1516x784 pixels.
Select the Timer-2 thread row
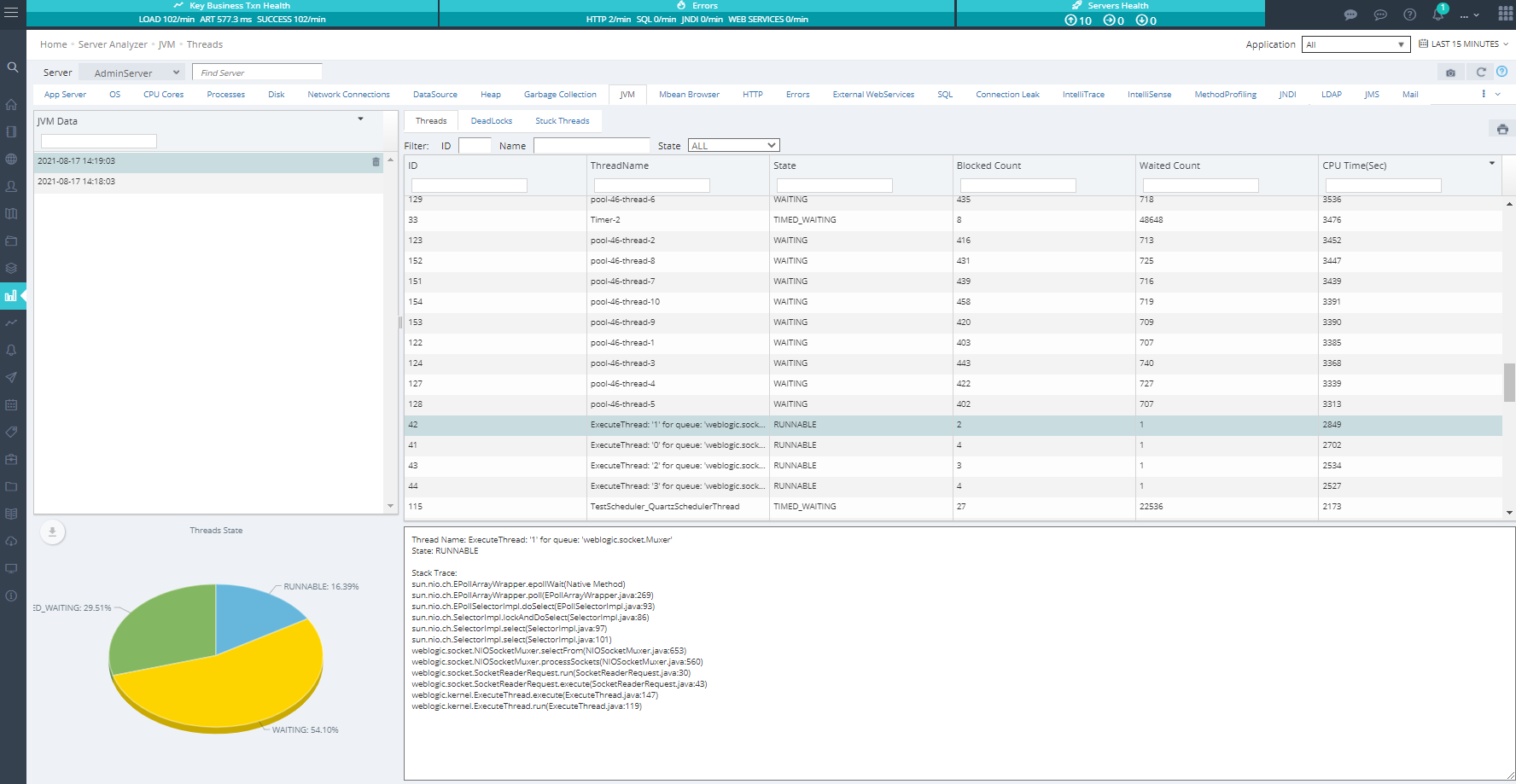[x=953, y=220]
